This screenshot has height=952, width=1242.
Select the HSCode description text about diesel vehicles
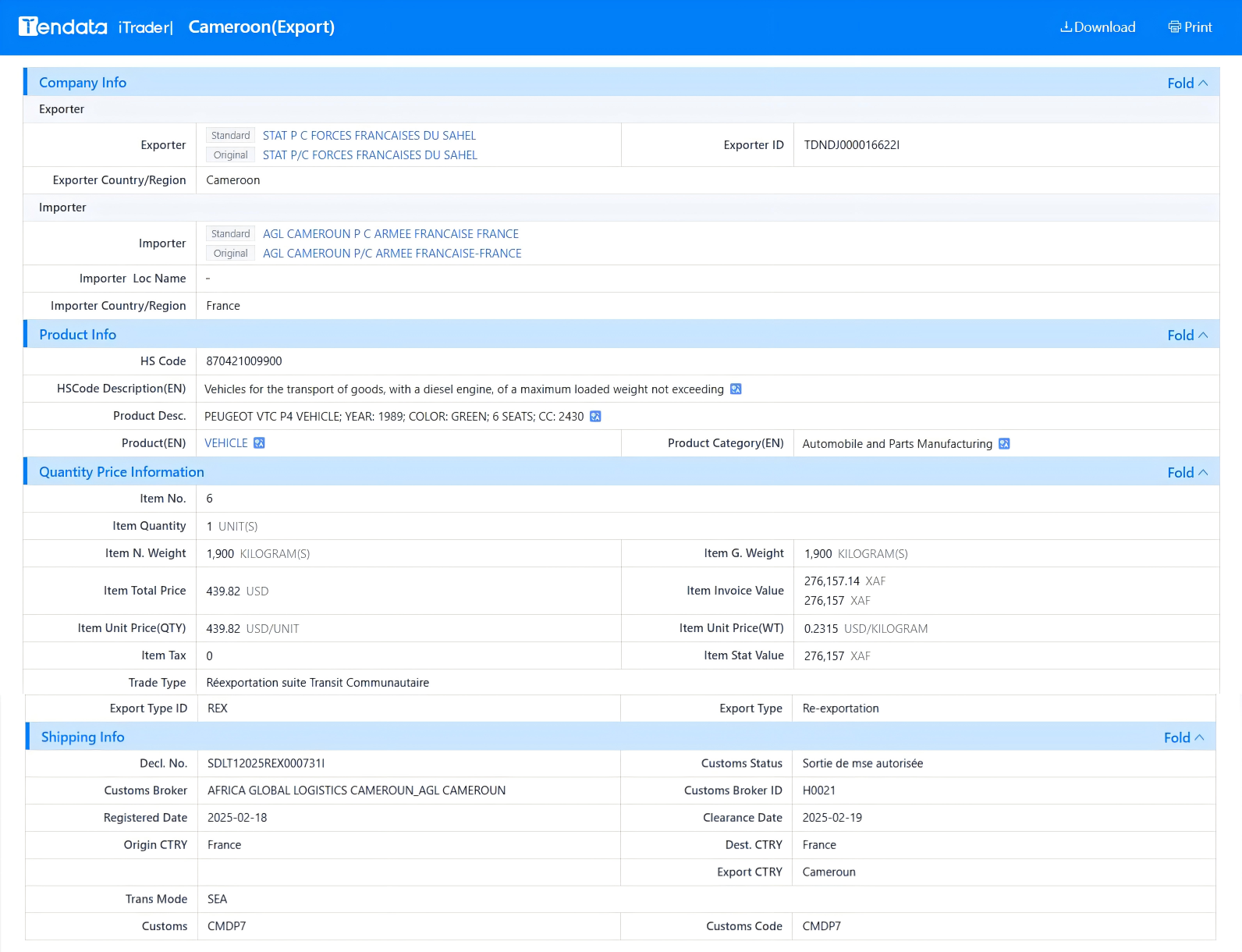[464, 389]
